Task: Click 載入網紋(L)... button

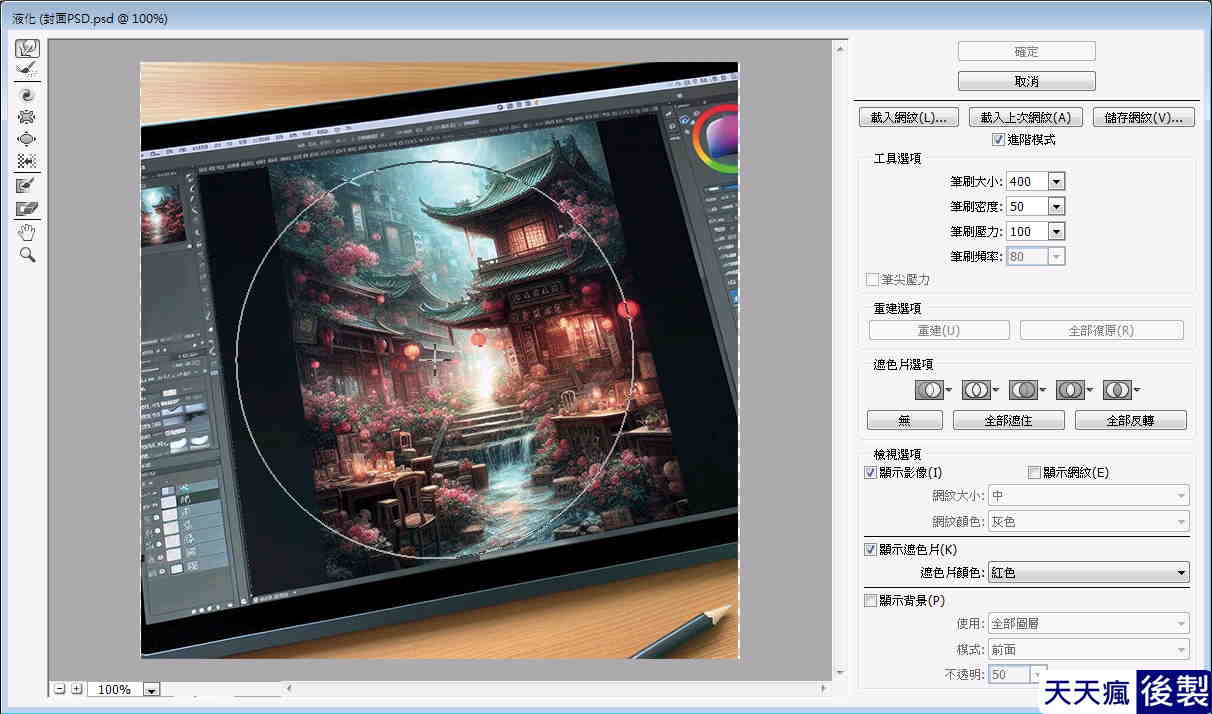Action: 909,117
